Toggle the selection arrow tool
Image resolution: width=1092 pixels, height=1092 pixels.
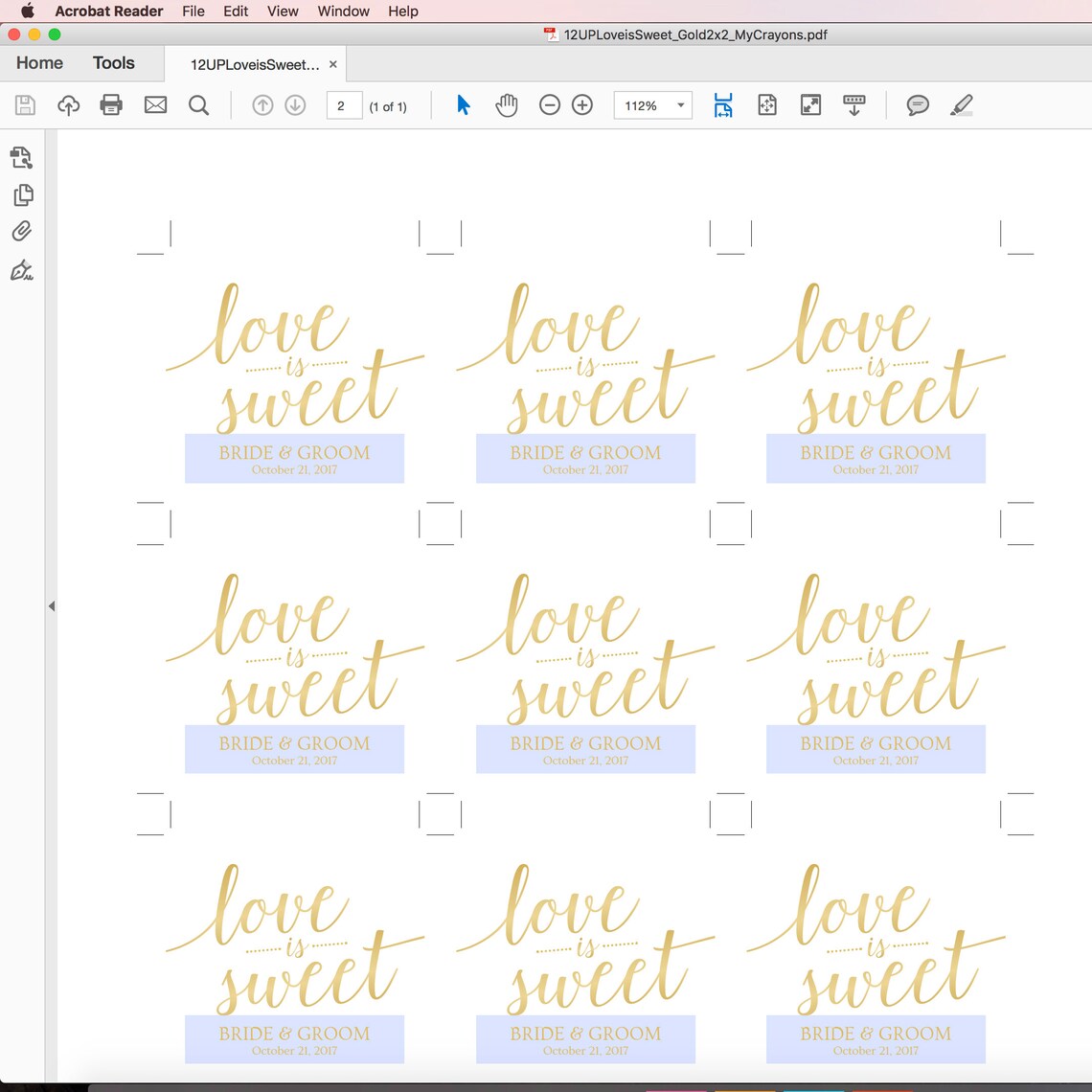(463, 105)
